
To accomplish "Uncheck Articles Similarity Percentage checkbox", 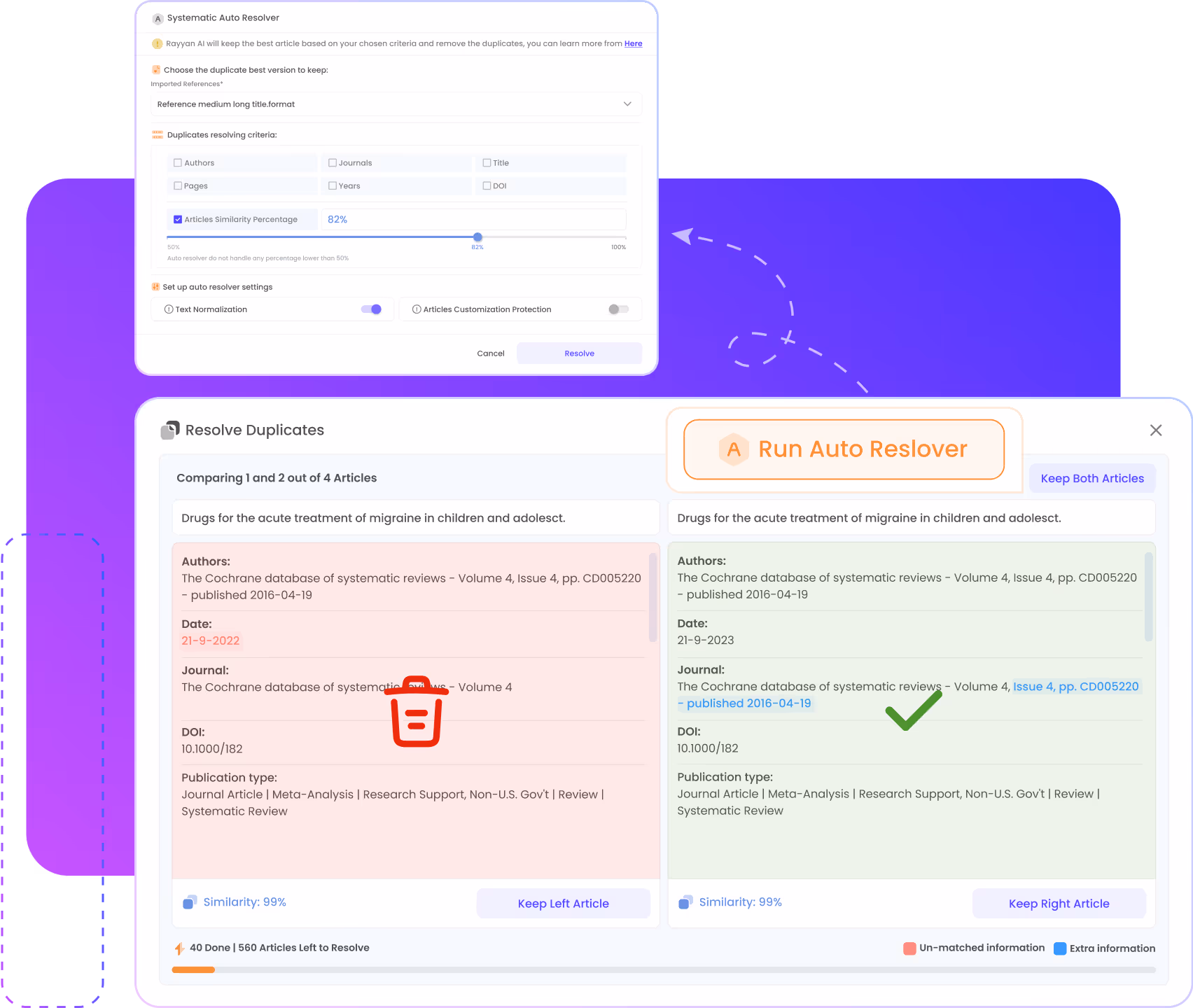I will click(178, 220).
